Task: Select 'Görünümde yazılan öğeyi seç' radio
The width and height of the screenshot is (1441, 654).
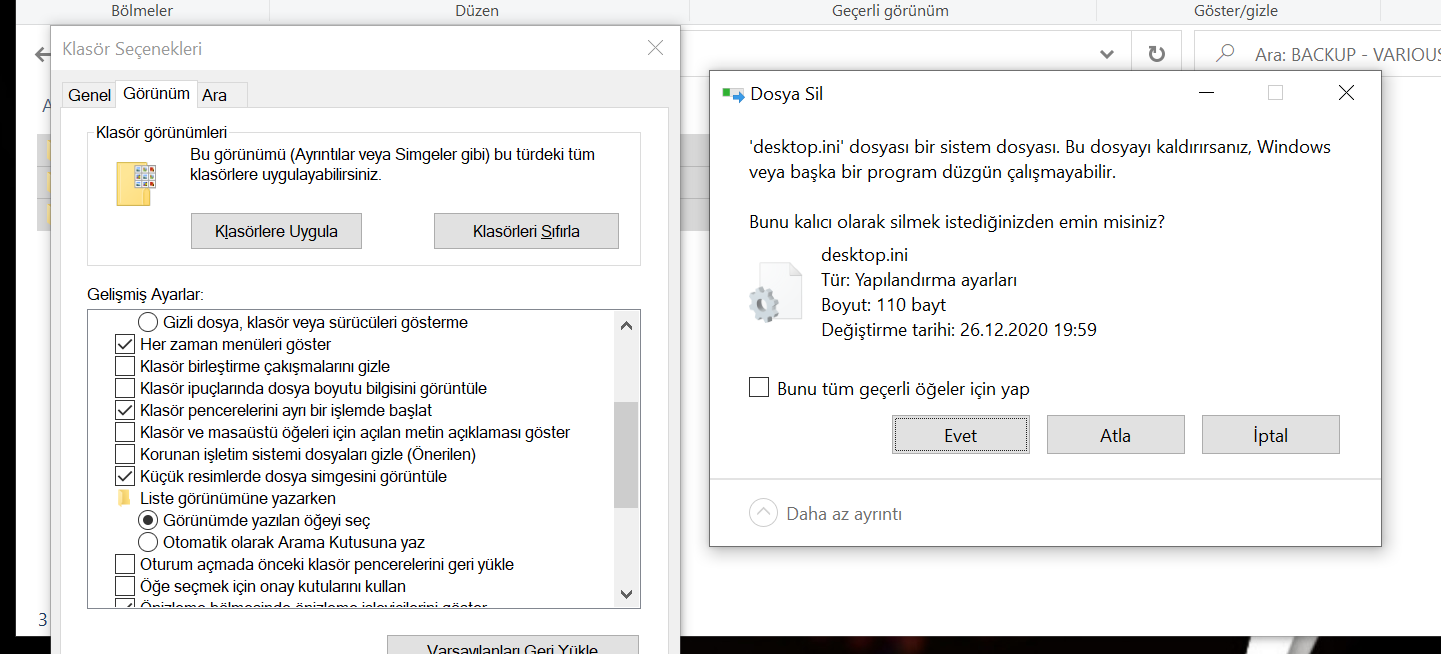Action: 148,520
